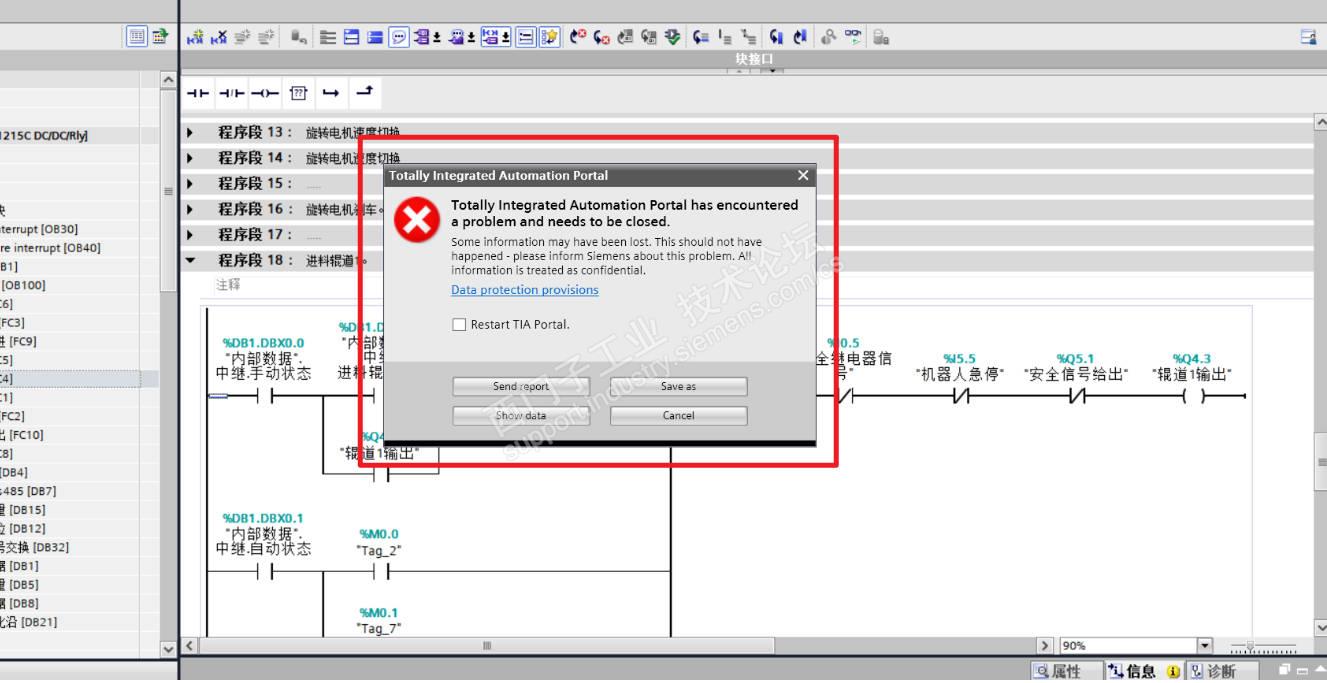
Task: Toggle the free-form comments speech-bubble icon
Action: point(399,37)
